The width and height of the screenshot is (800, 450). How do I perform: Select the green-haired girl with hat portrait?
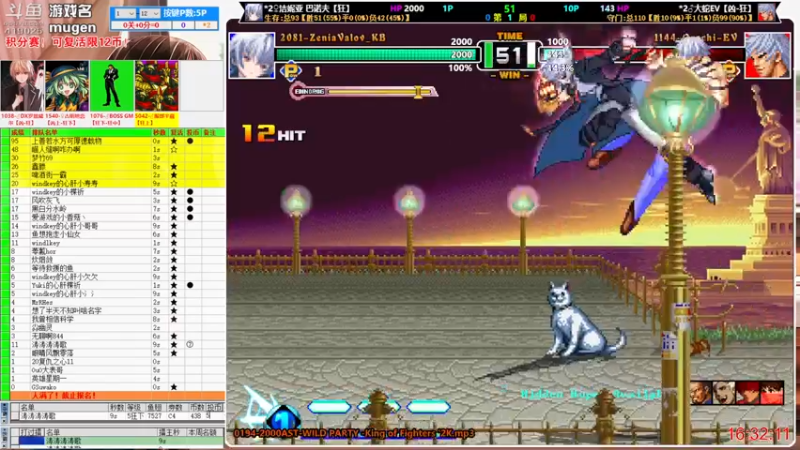tap(67, 86)
